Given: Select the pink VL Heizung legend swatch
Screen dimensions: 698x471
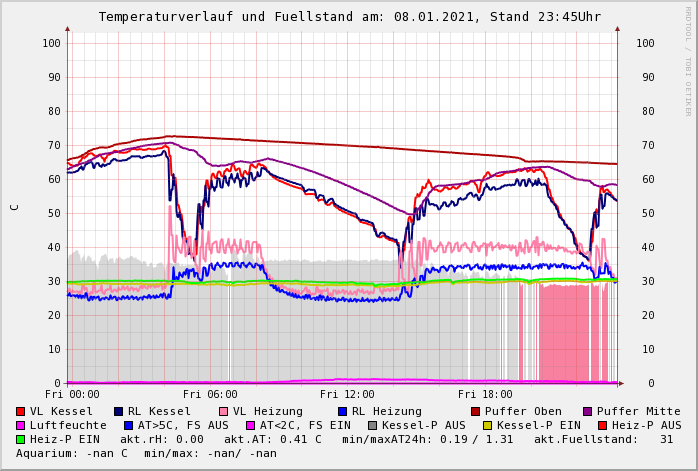Looking at the screenshot, I should pyautogui.click(x=224, y=411).
